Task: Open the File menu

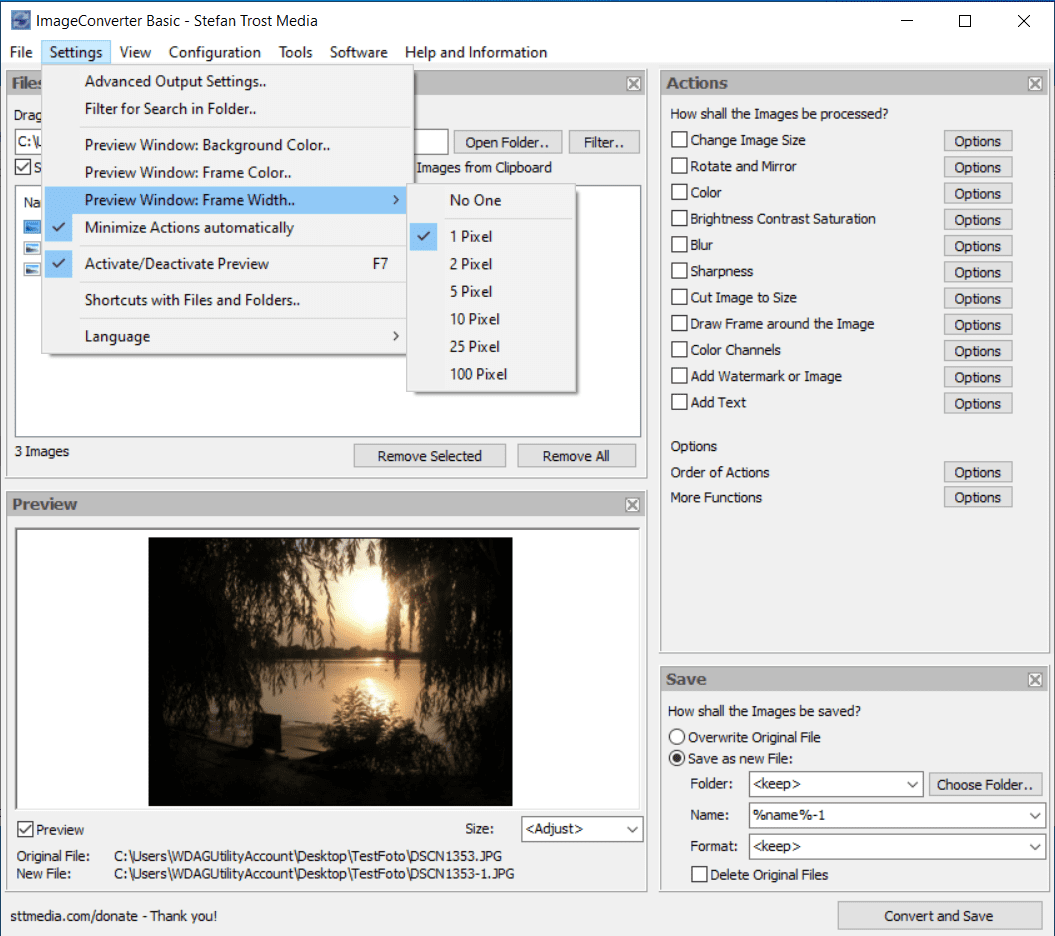Action: pos(21,52)
